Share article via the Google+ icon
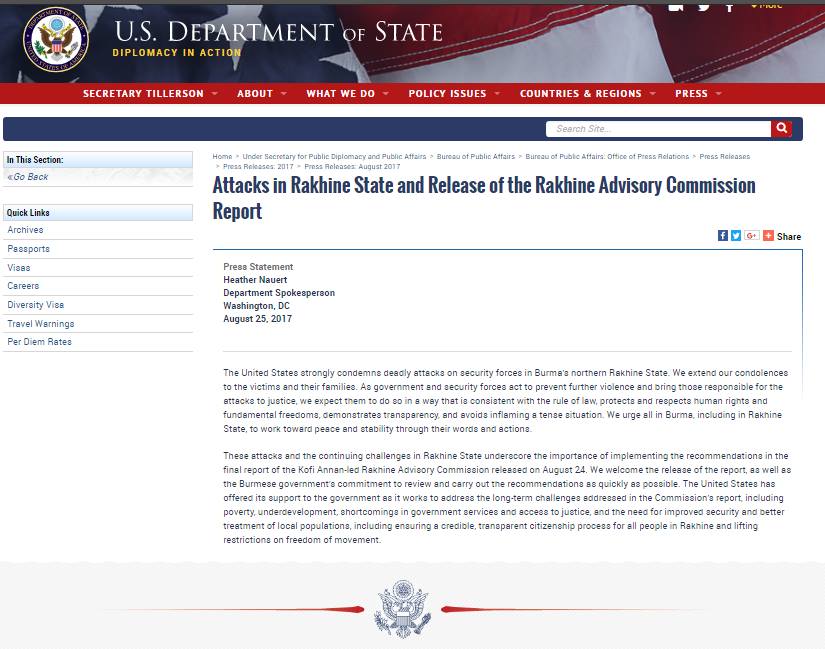Image resolution: width=825 pixels, height=649 pixels. [751, 235]
